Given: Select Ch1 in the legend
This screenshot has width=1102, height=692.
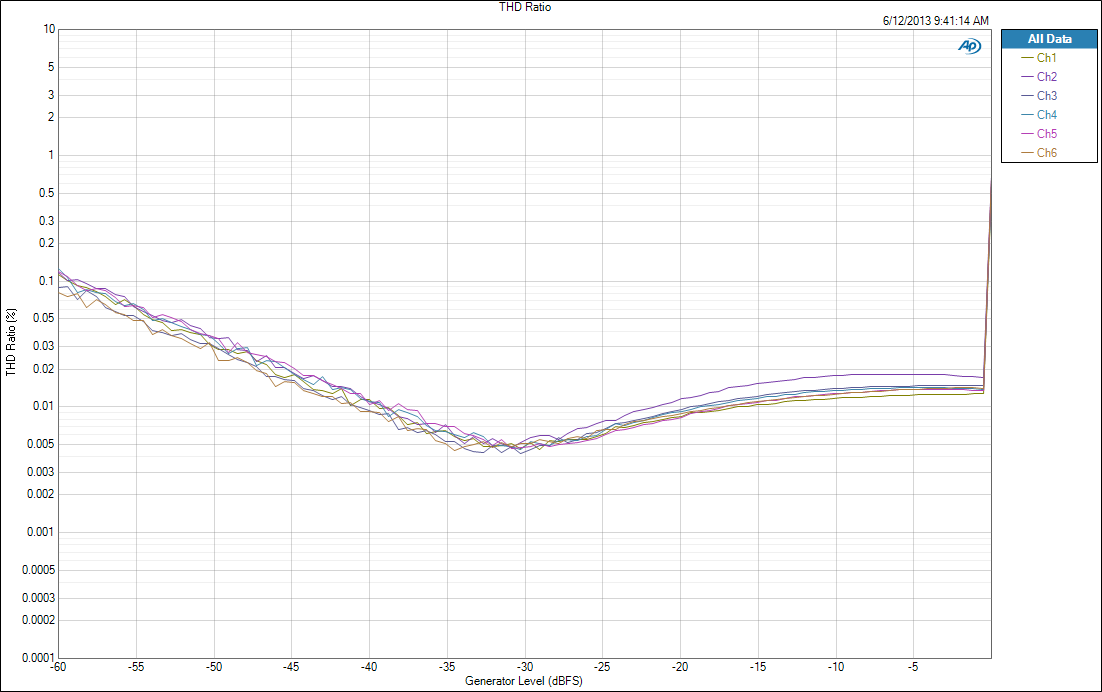Looking at the screenshot, I should pyautogui.click(x=1039, y=58).
